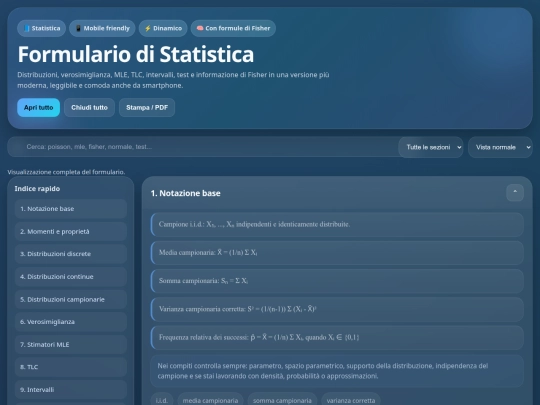This screenshot has height=405, width=540.
Task: Go to 8. TLC in index
Action: coord(71,367)
